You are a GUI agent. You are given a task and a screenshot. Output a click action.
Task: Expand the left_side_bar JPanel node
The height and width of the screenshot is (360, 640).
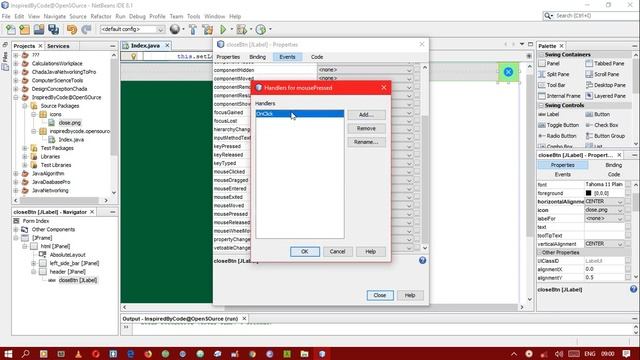tap(34, 263)
